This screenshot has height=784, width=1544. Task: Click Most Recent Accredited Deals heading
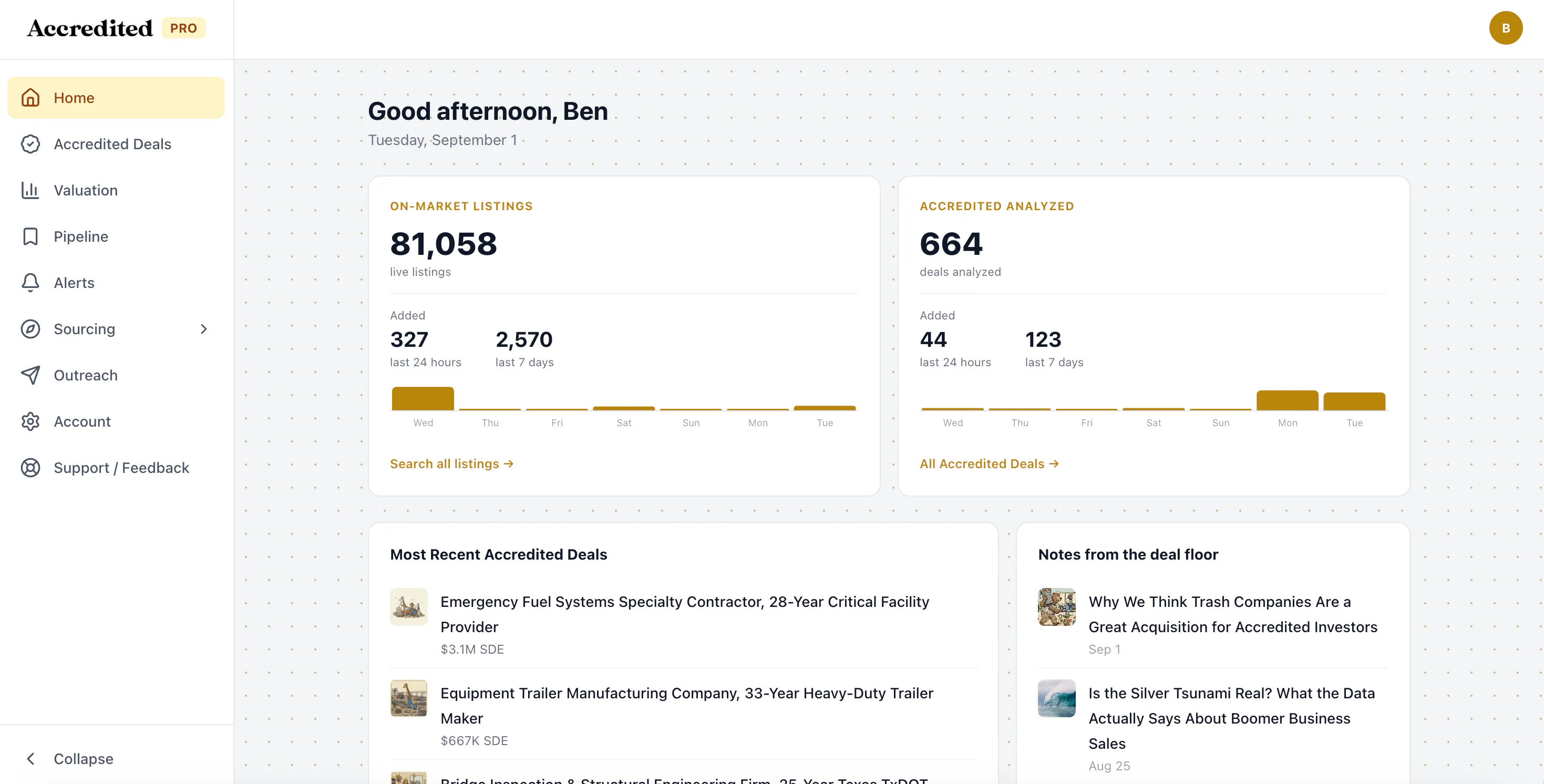tap(499, 554)
